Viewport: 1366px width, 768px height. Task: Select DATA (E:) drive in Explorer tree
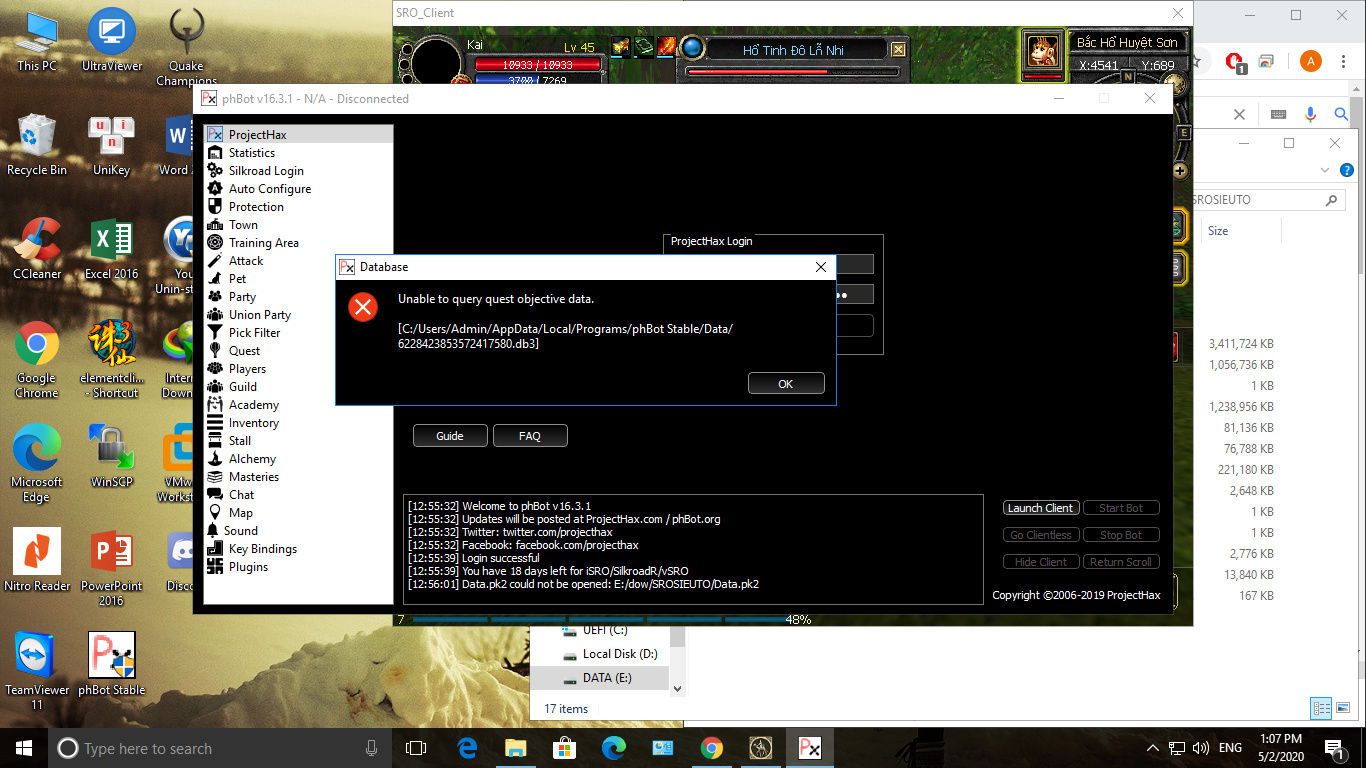[606, 678]
